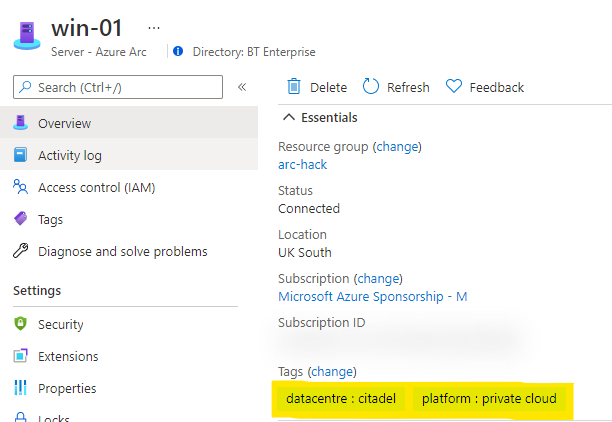Open Properties in Settings
The height and width of the screenshot is (422, 612).
[x=67, y=388]
